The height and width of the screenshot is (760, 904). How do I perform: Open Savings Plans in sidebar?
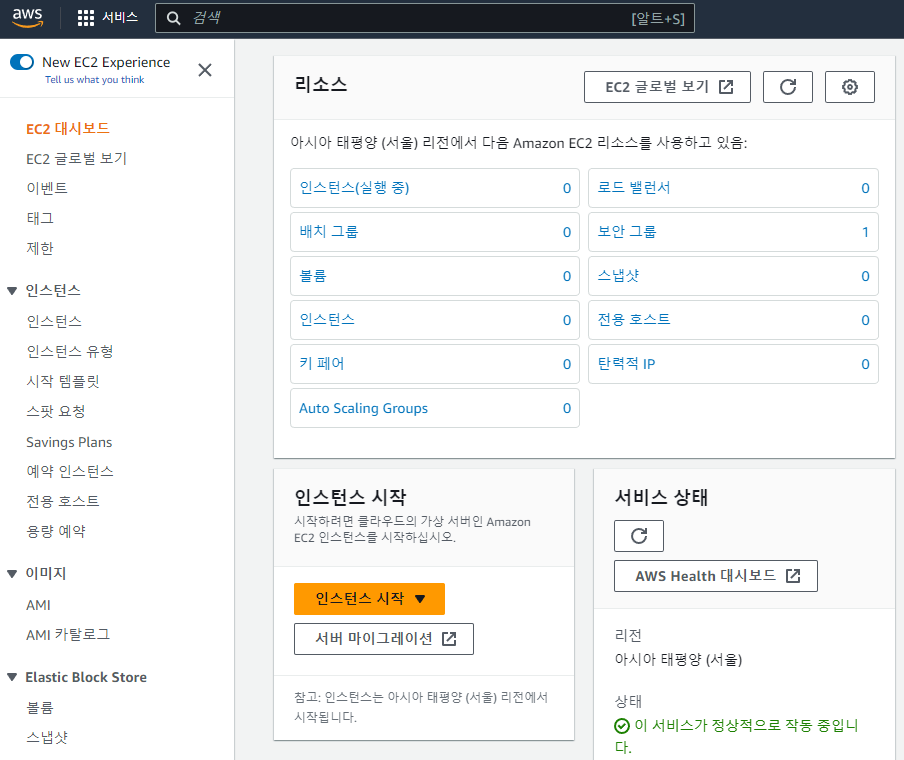[69, 442]
